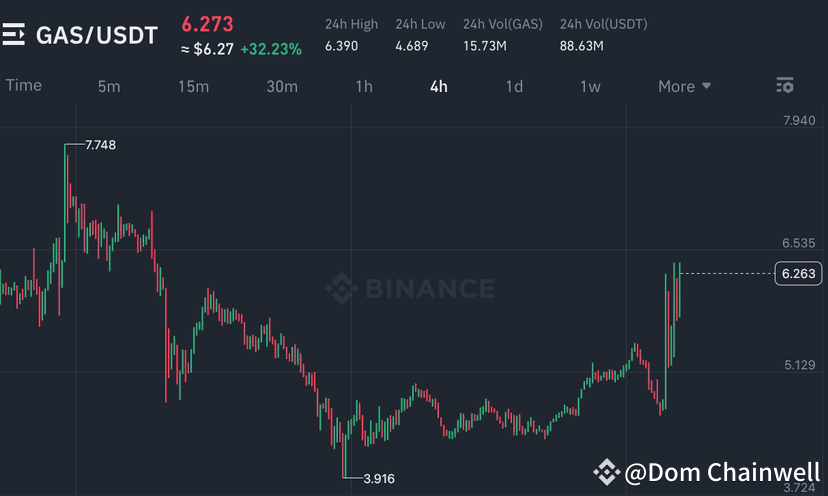The width and height of the screenshot is (828, 496).
Task: Expand the More intervals dropdown
Action: [x=685, y=86]
